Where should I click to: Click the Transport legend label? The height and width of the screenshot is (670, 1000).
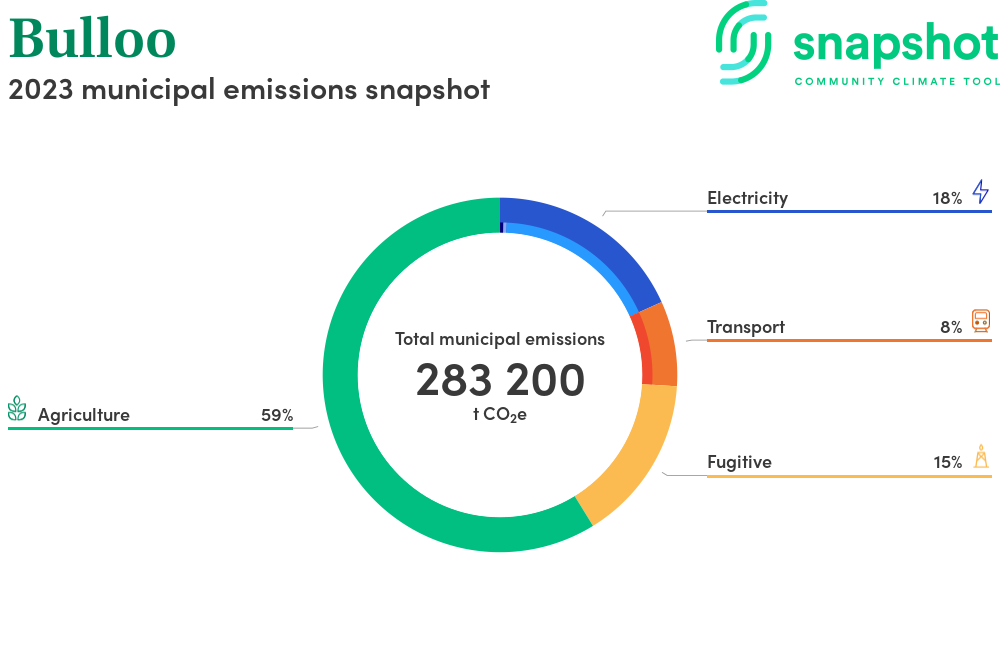click(x=745, y=327)
